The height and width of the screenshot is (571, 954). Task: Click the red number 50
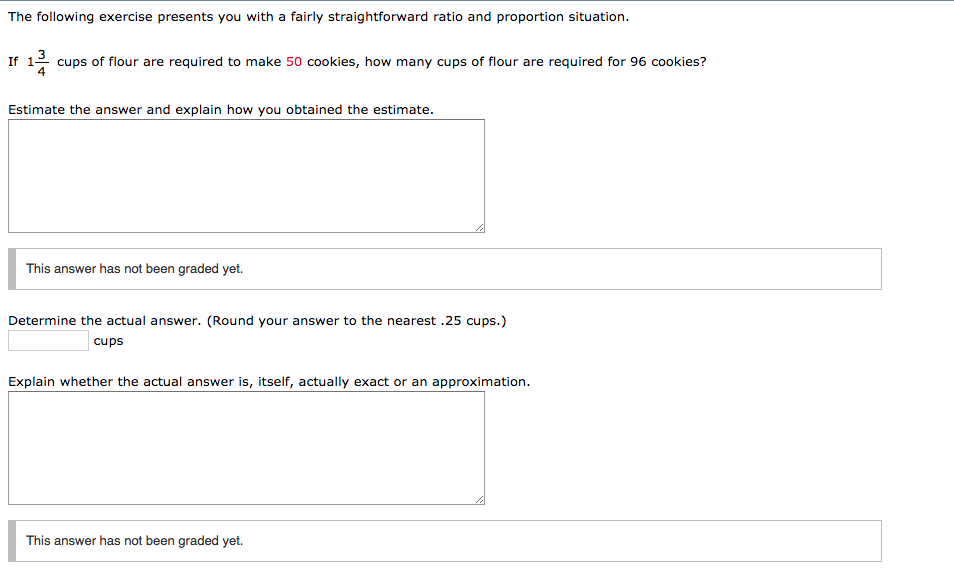pos(294,62)
